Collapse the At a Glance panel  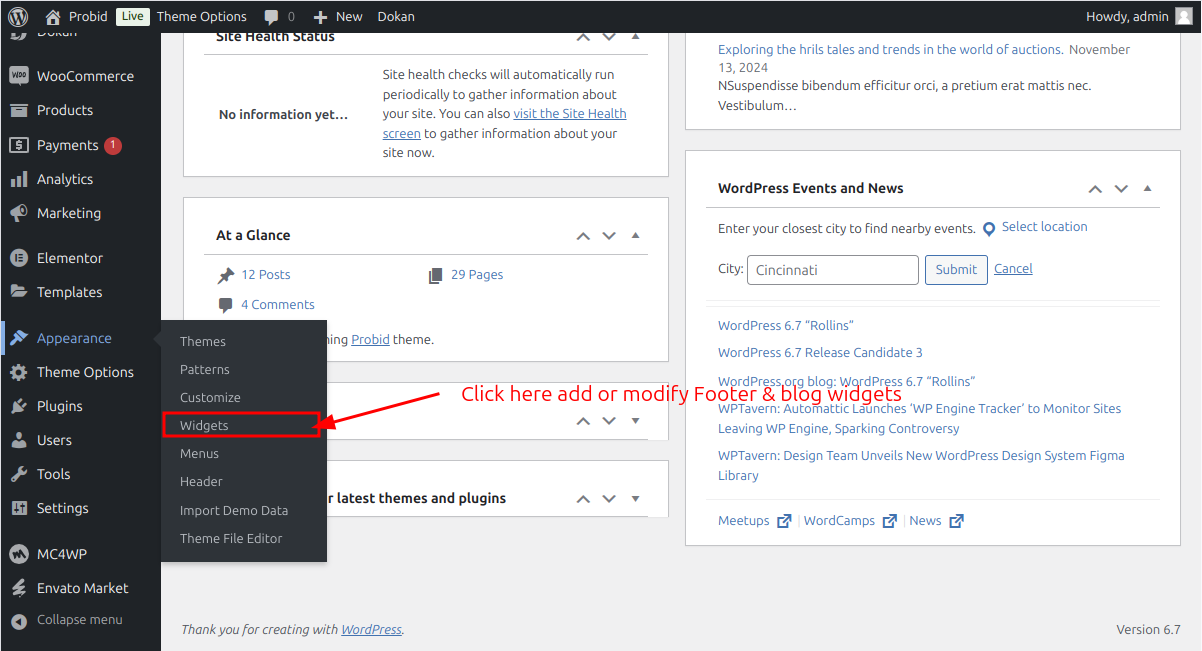tap(635, 236)
